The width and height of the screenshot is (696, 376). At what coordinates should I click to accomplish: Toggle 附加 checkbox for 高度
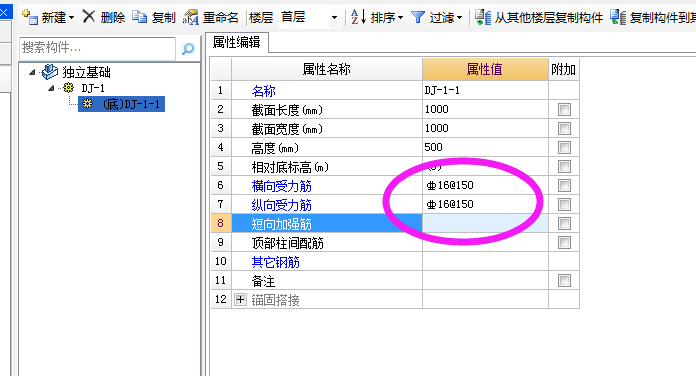click(564, 147)
